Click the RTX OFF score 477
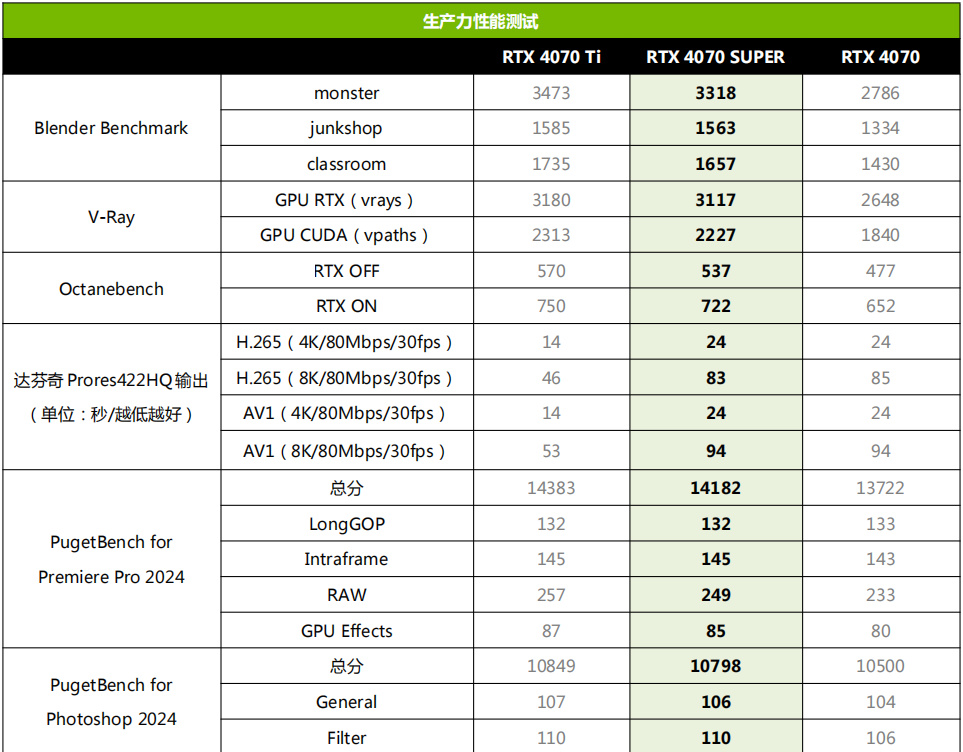Screen dimensions: 963x752 click(x=880, y=271)
